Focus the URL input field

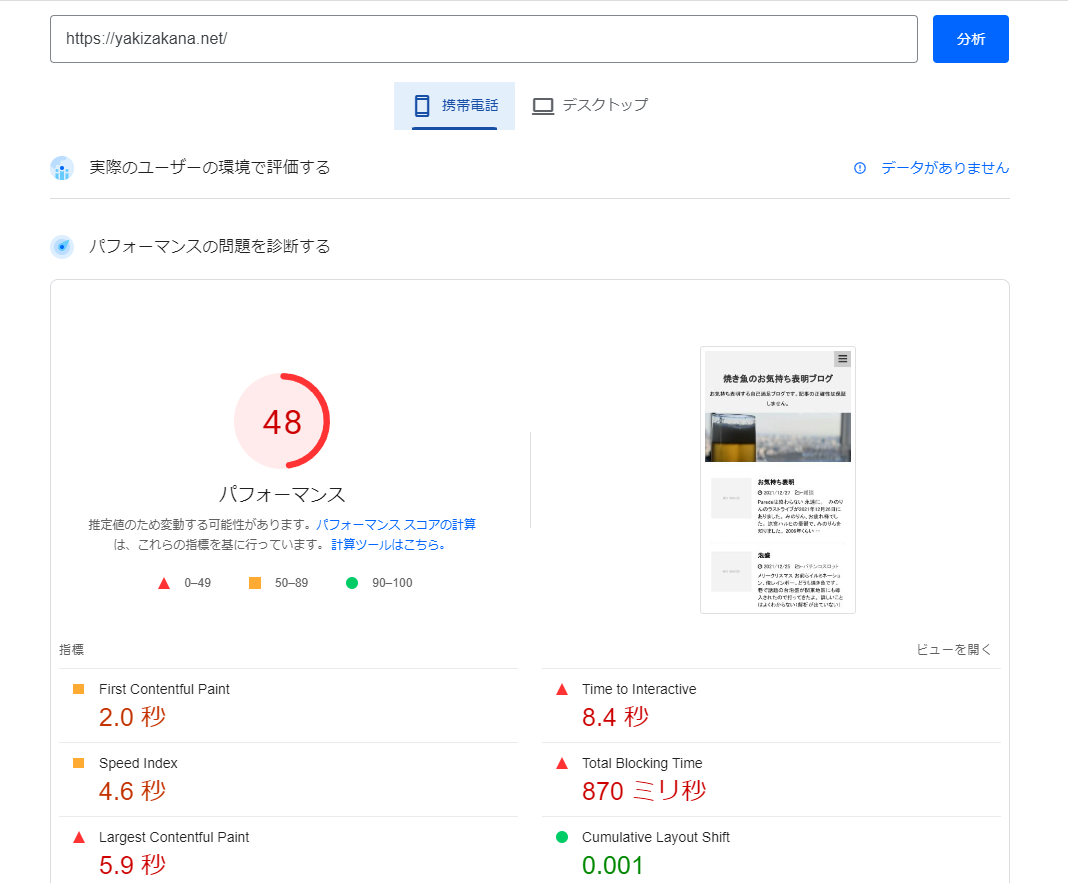click(483, 39)
